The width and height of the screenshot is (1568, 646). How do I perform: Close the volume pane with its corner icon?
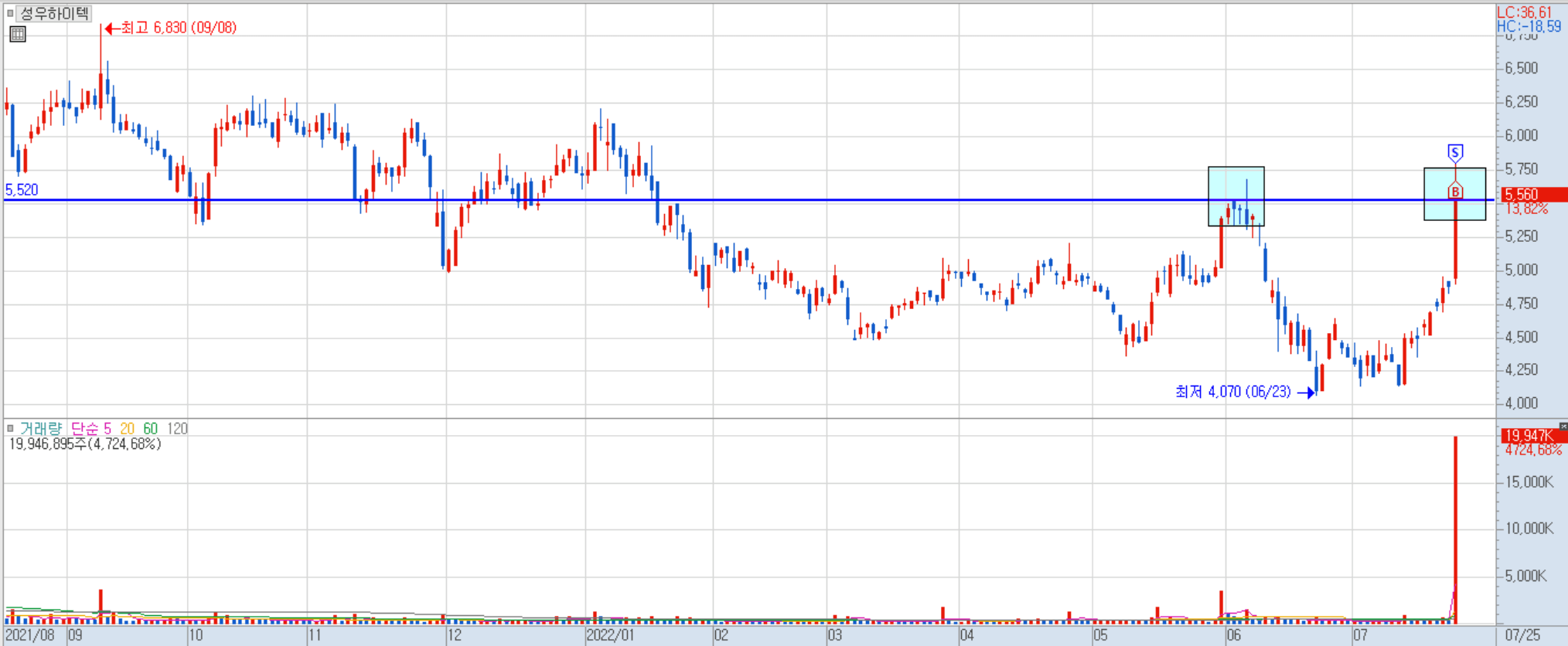[x=1563, y=426]
